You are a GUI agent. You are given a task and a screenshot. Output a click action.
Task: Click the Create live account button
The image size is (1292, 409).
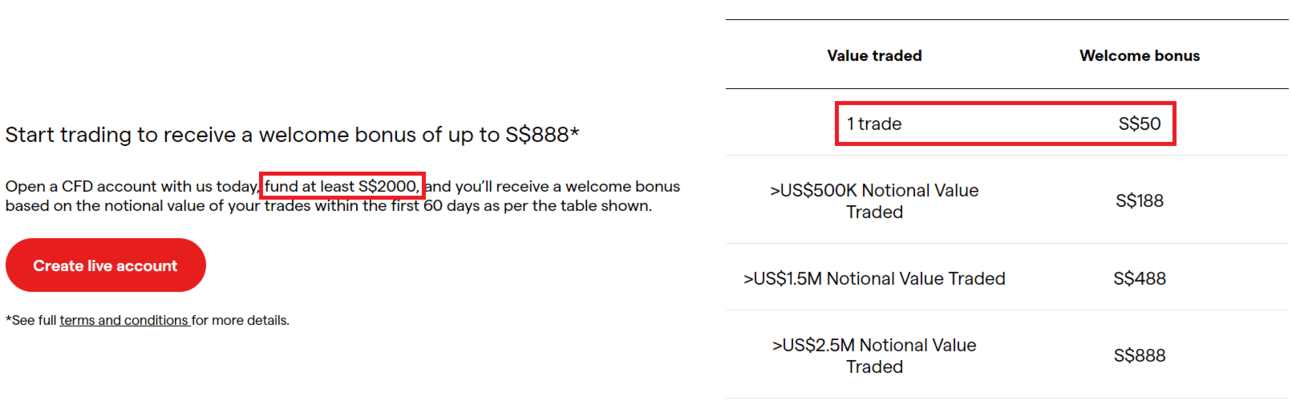click(x=105, y=266)
